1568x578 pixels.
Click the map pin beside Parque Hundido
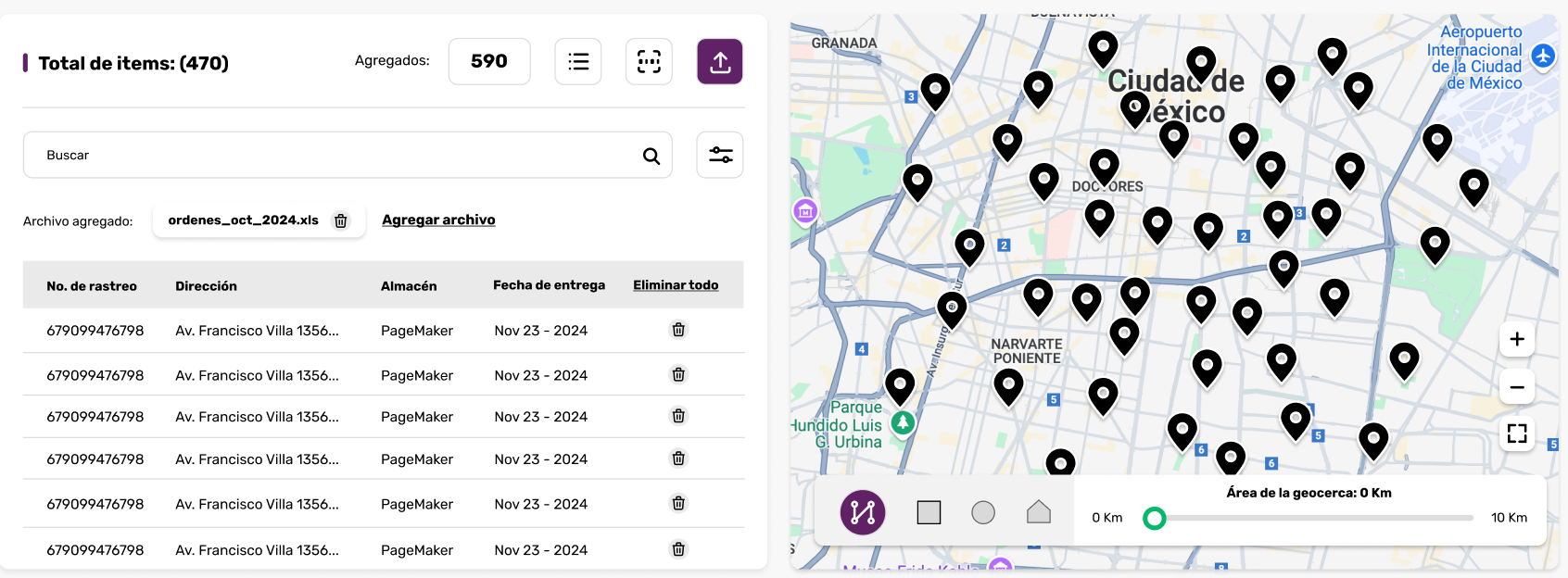click(x=900, y=386)
